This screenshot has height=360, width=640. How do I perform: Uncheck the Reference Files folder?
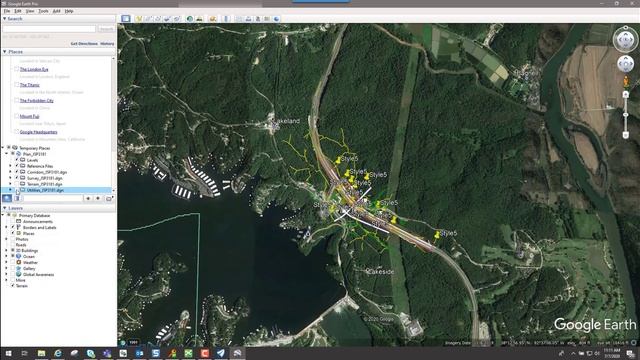[17, 166]
